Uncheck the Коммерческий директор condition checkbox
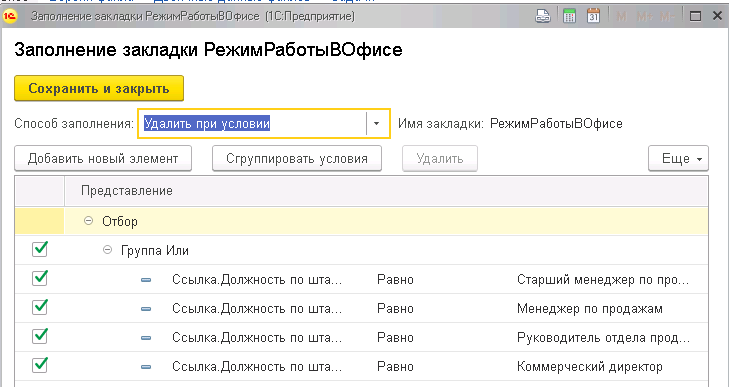Screen dimensions: 729x387 pyautogui.click(x=40, y=365)
